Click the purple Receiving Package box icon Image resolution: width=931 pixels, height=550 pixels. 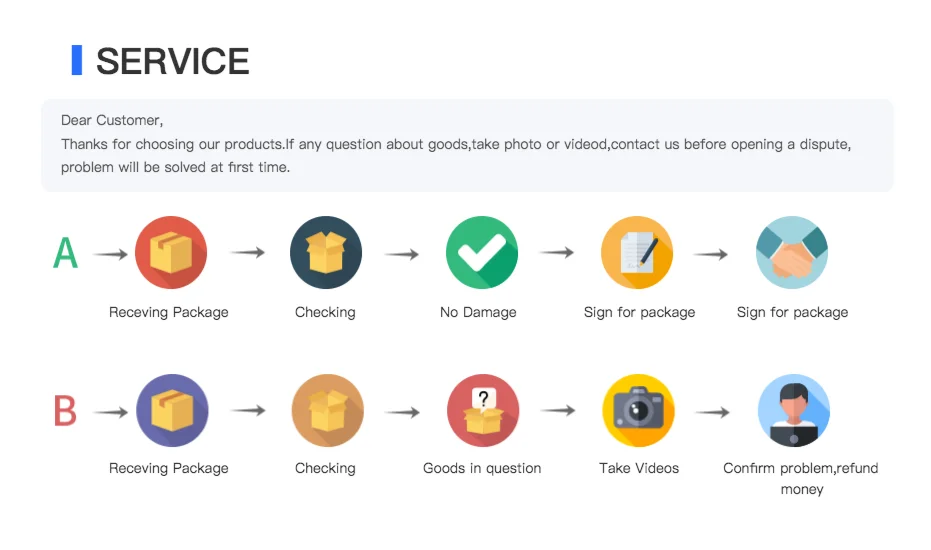[x=171, y=410]
